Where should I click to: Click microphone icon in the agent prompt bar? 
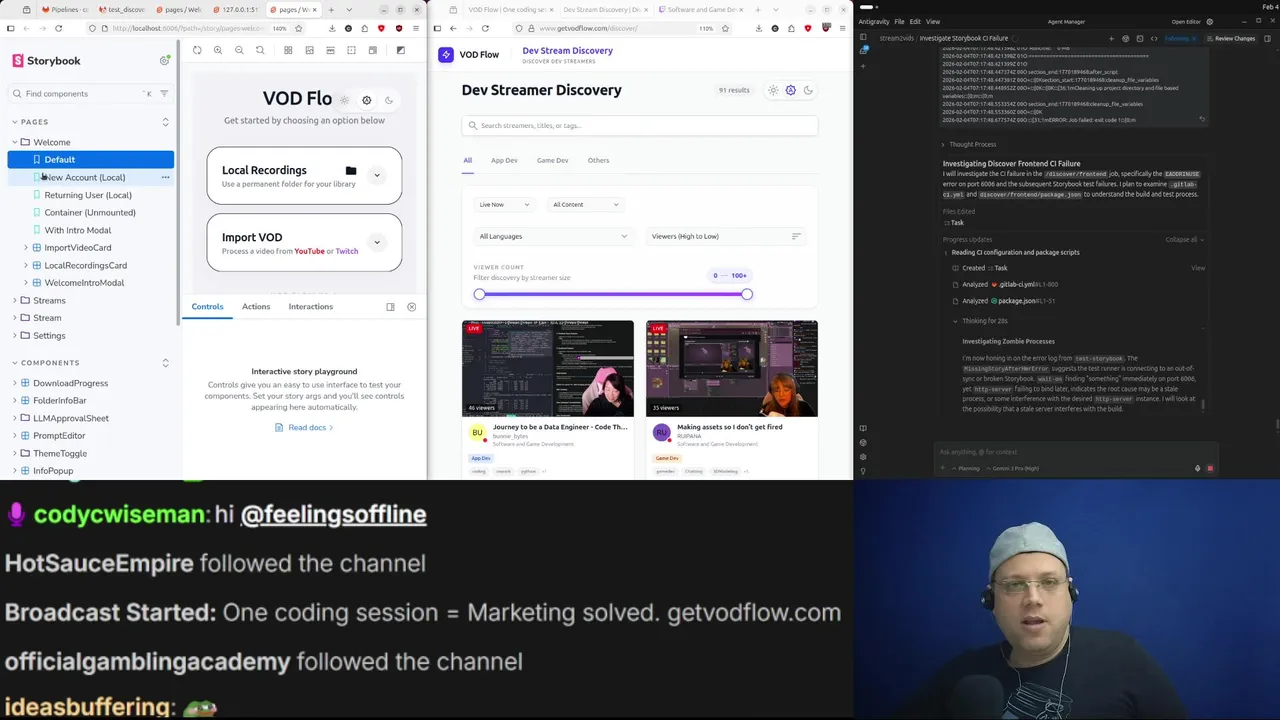1197,468
